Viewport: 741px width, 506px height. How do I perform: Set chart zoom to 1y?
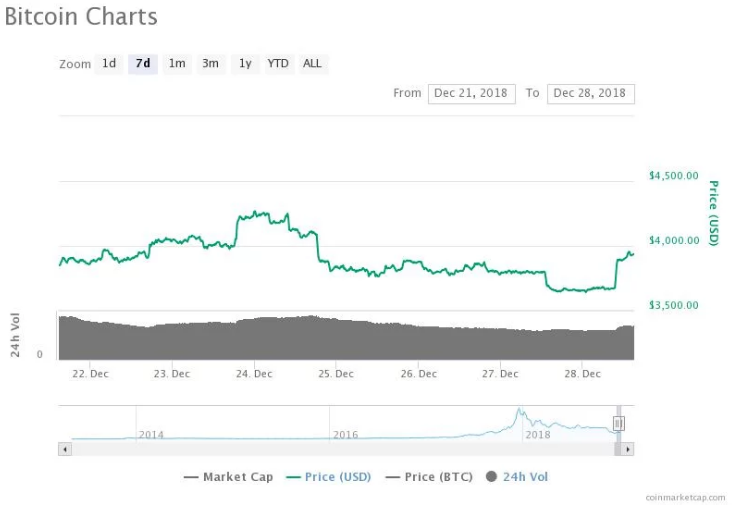click(x=245, y=64)
